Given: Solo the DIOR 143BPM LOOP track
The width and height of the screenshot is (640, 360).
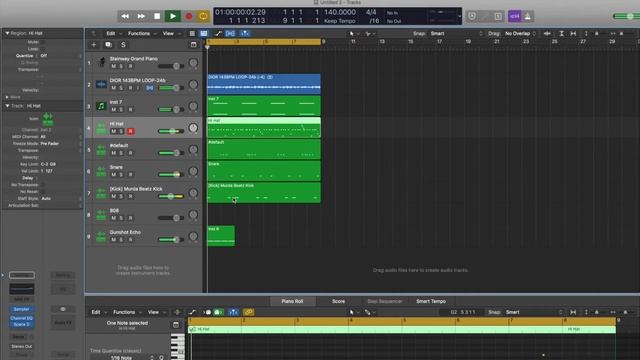Looking at the screenshot, I should 122,88.
